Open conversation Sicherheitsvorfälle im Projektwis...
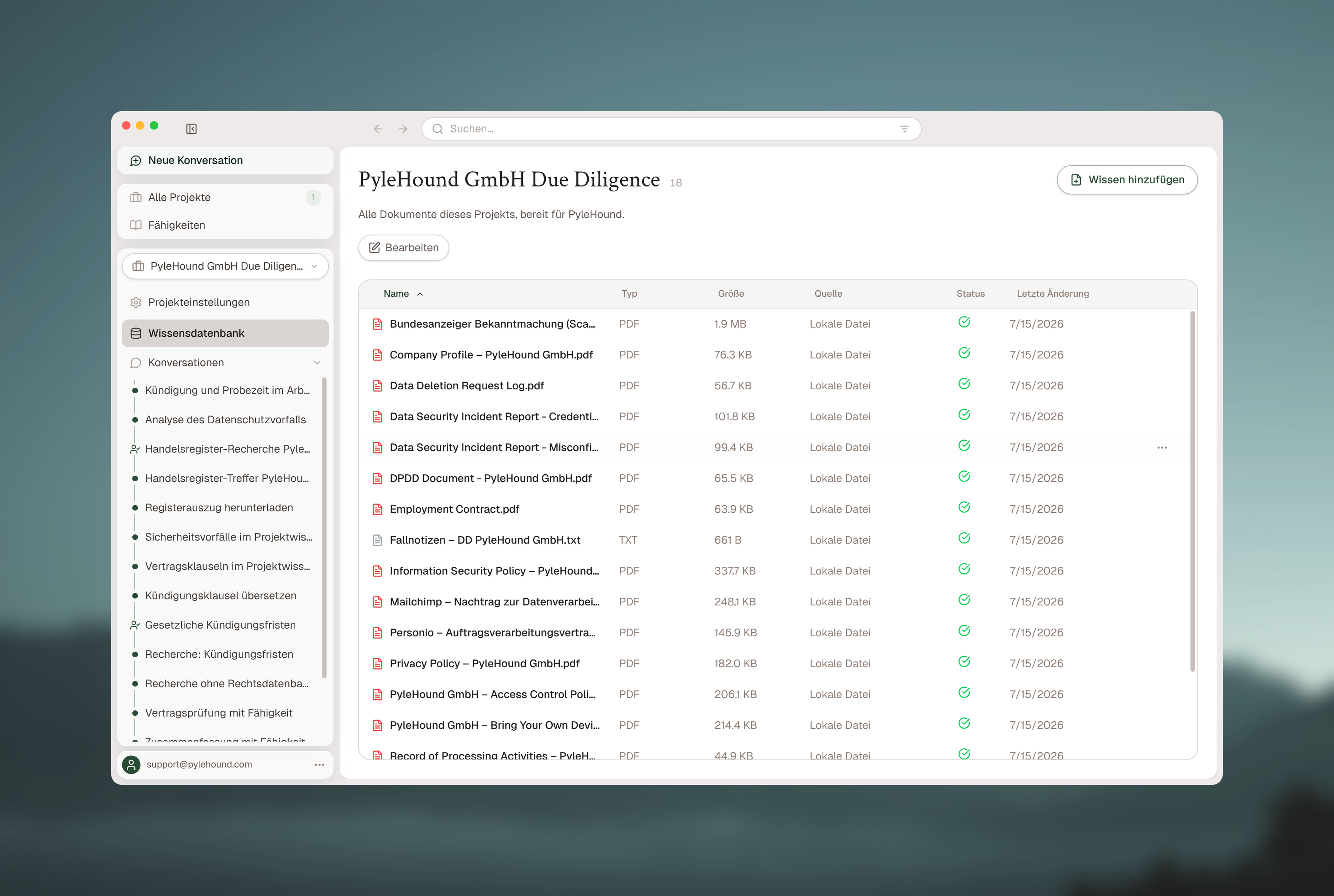The height and width of the screenshot is (896, 1334). point(229,537)
